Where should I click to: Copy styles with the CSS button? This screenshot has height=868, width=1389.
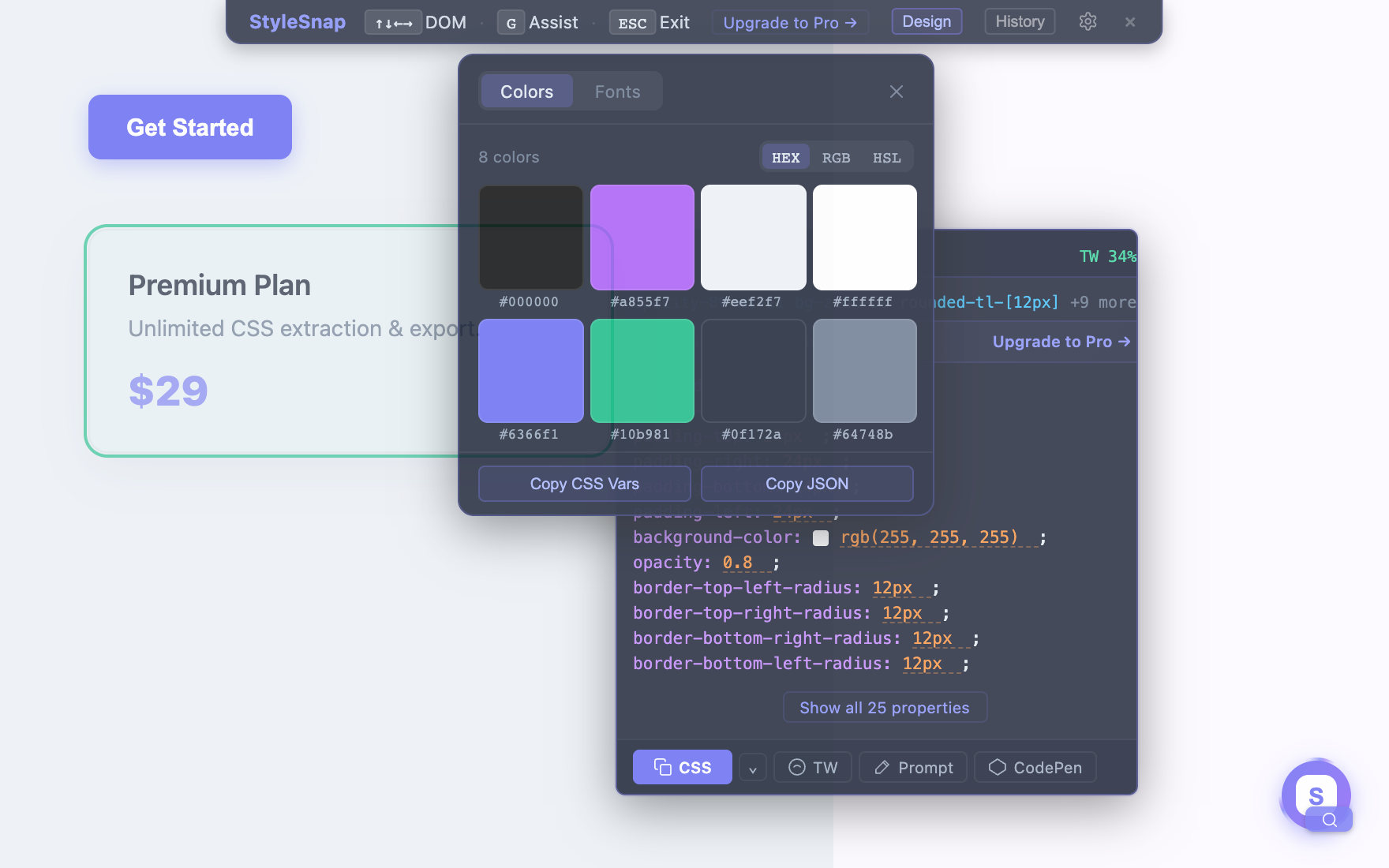(683, 767)
